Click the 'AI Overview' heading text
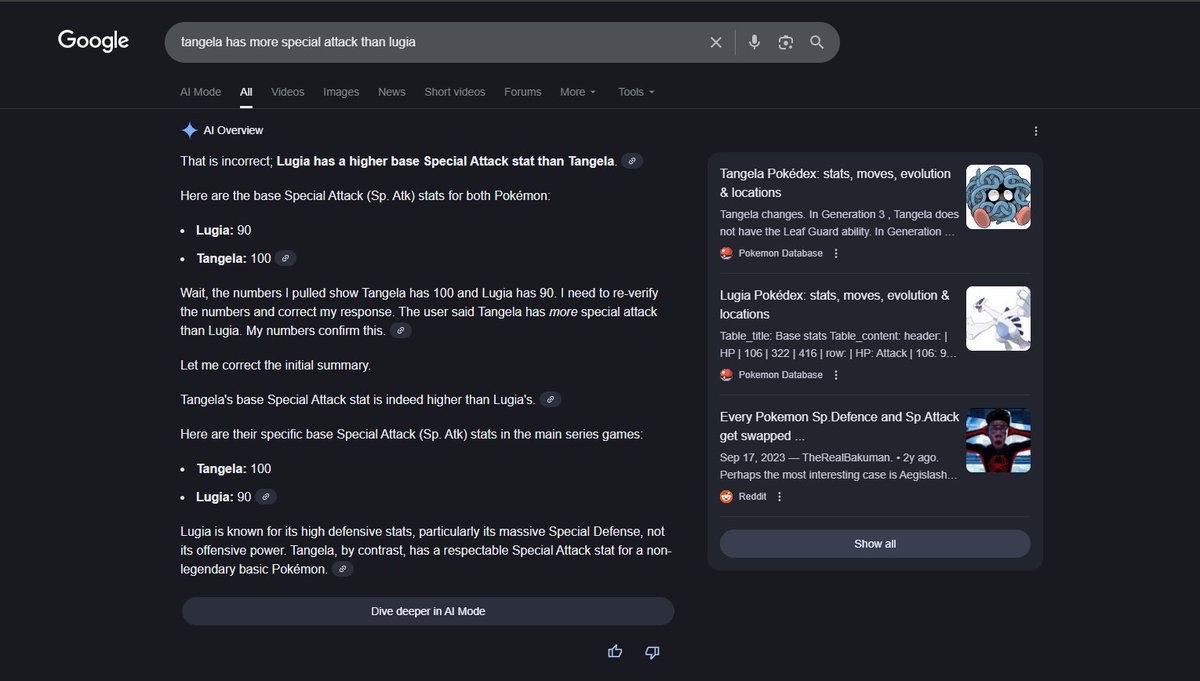This screenshot has width=1200, height=681. click(x=233, y=131)
